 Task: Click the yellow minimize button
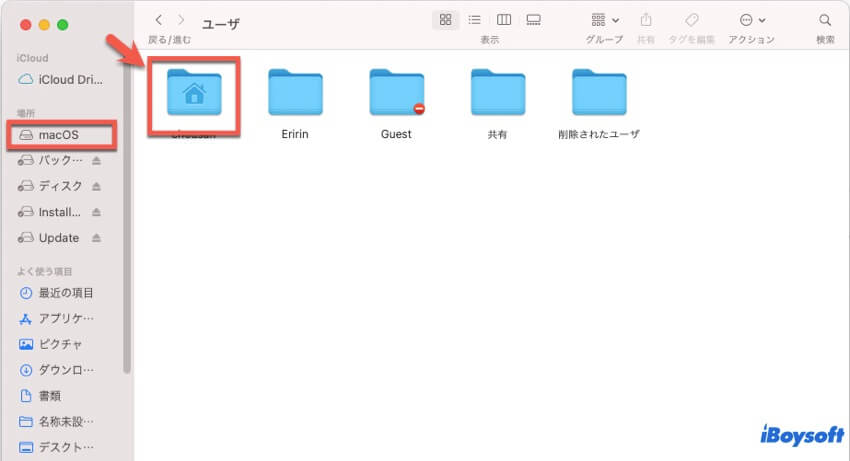pos(44,25)
